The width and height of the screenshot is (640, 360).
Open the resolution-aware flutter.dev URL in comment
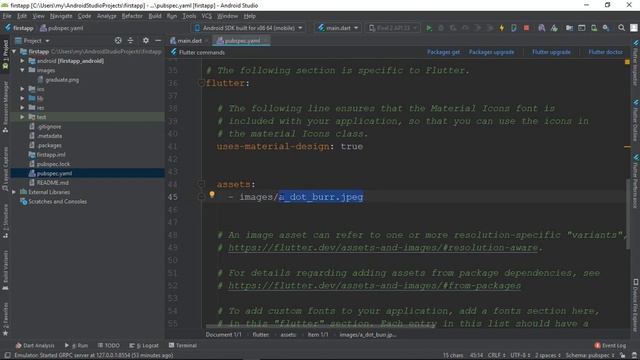[383, 247]
